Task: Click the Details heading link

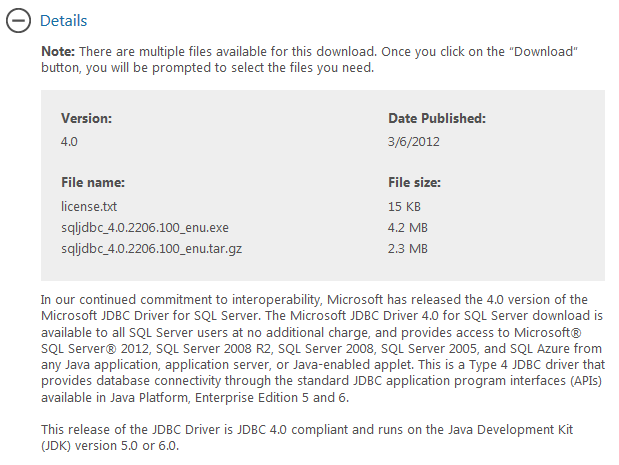Action: click(64, 21)
